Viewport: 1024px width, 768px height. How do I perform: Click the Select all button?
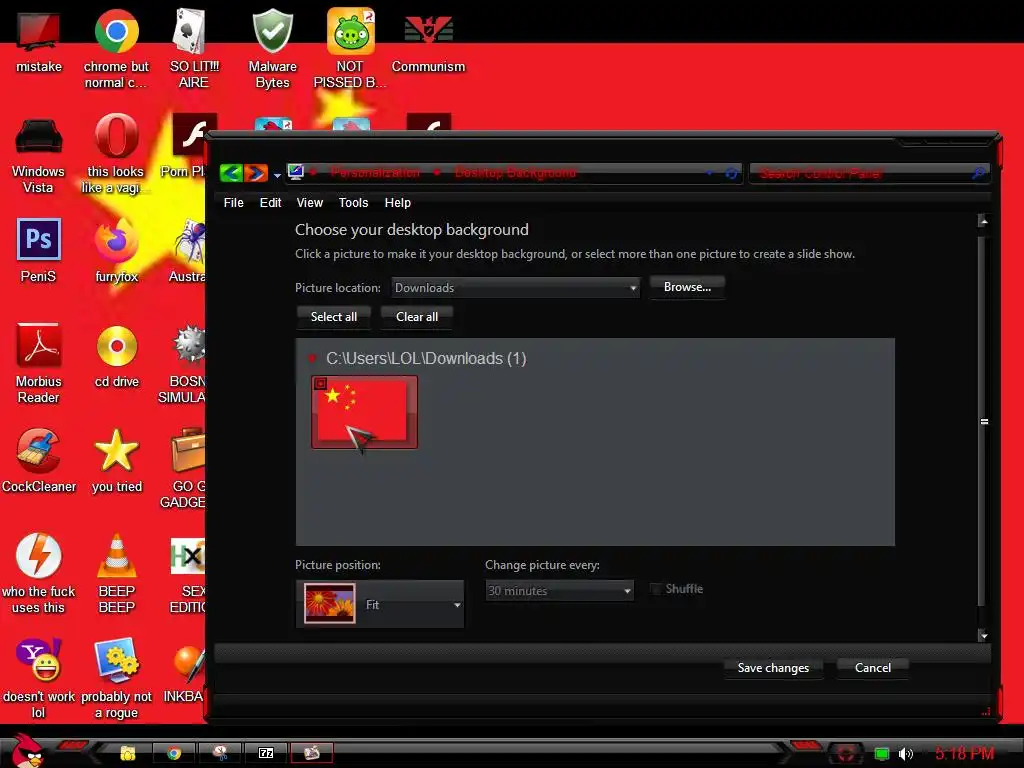(x=334, y=317)
